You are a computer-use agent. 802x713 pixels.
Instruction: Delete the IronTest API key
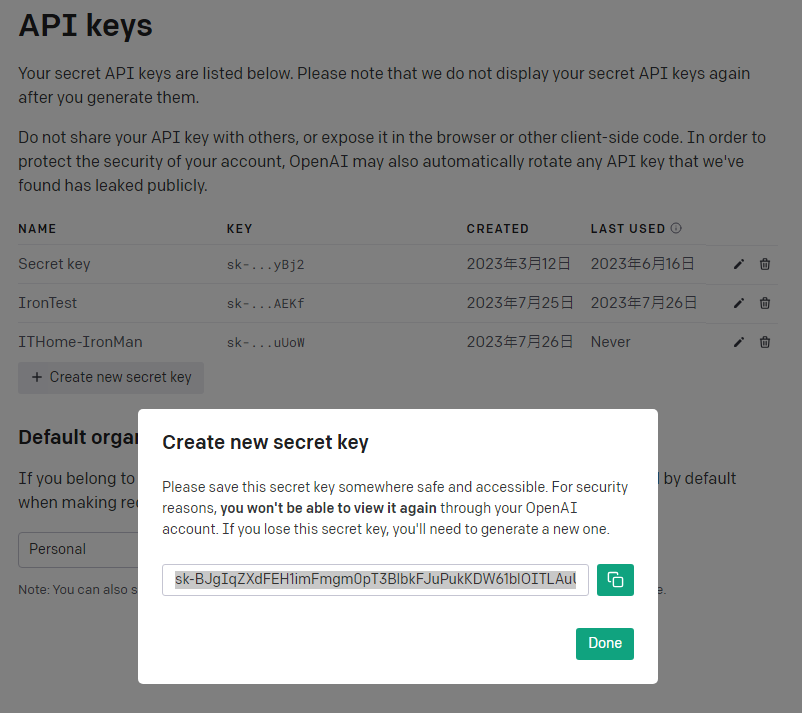pos(765,303)
